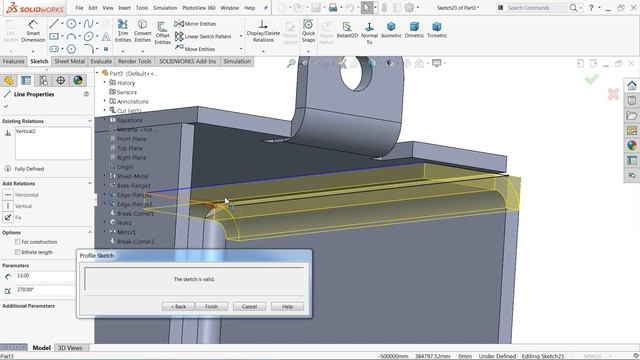Click the angle field 270.00°
The image size is (640, 360).
[x=45, y=290]
